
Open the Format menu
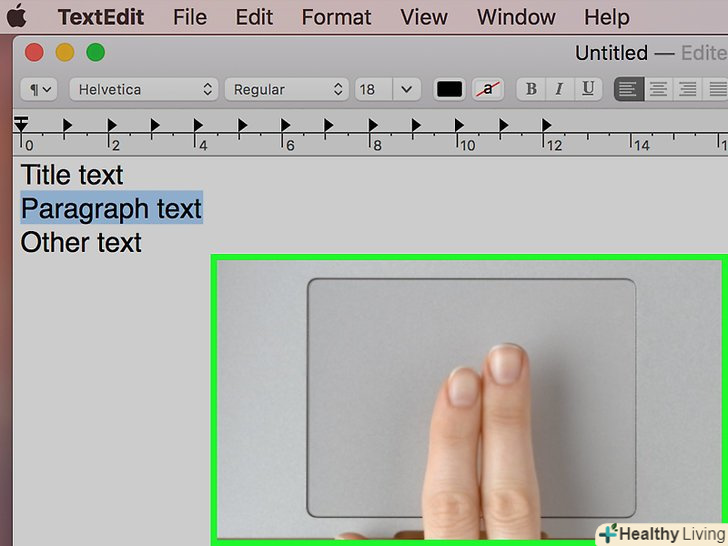tap(336, 18)
